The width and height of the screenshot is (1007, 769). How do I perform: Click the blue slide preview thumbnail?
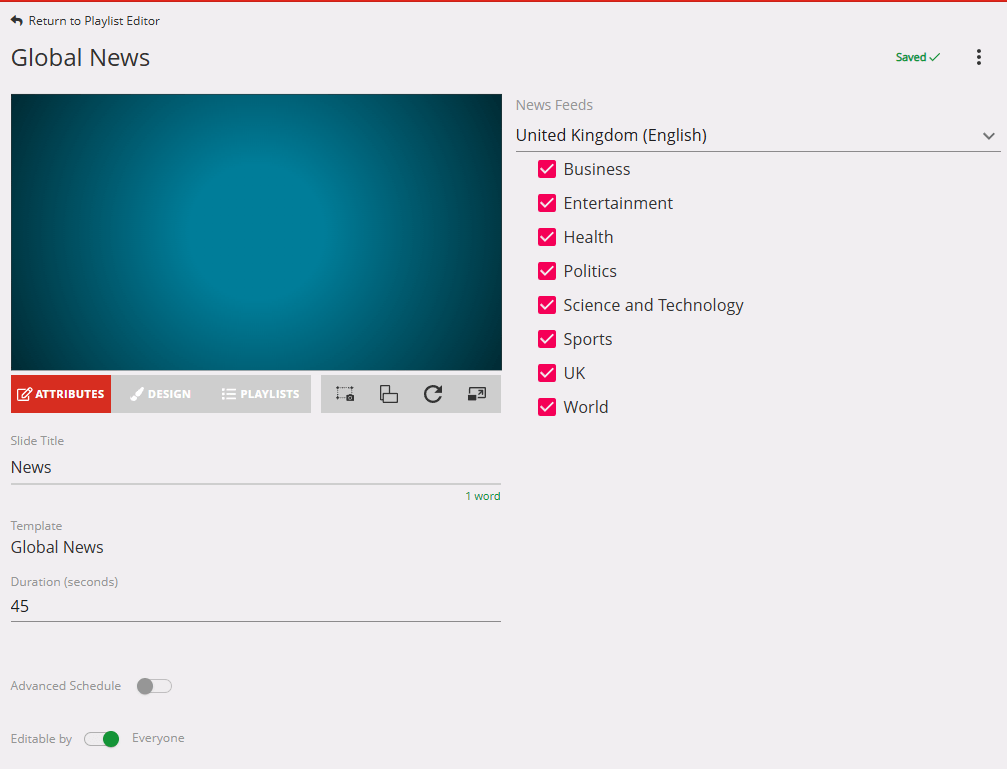coord(256,232)
